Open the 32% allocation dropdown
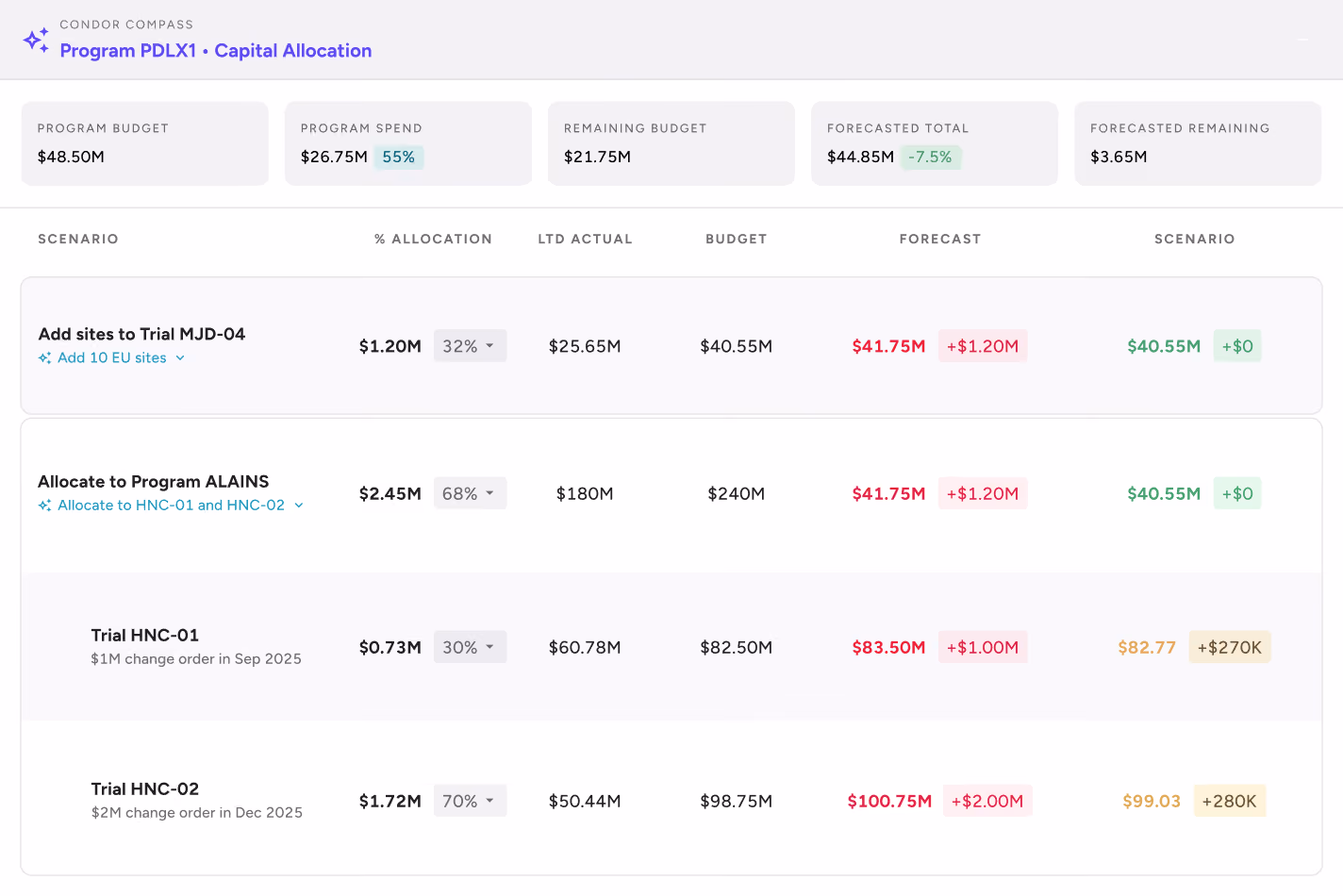1343x896 pixels. [x=470, y=346]
